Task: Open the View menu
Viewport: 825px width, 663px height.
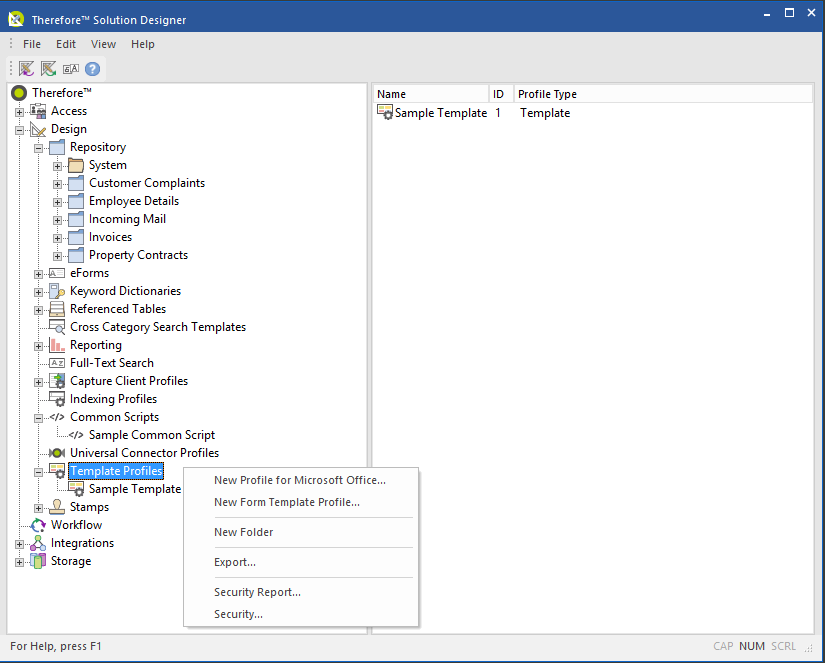Action: [103, 44]
